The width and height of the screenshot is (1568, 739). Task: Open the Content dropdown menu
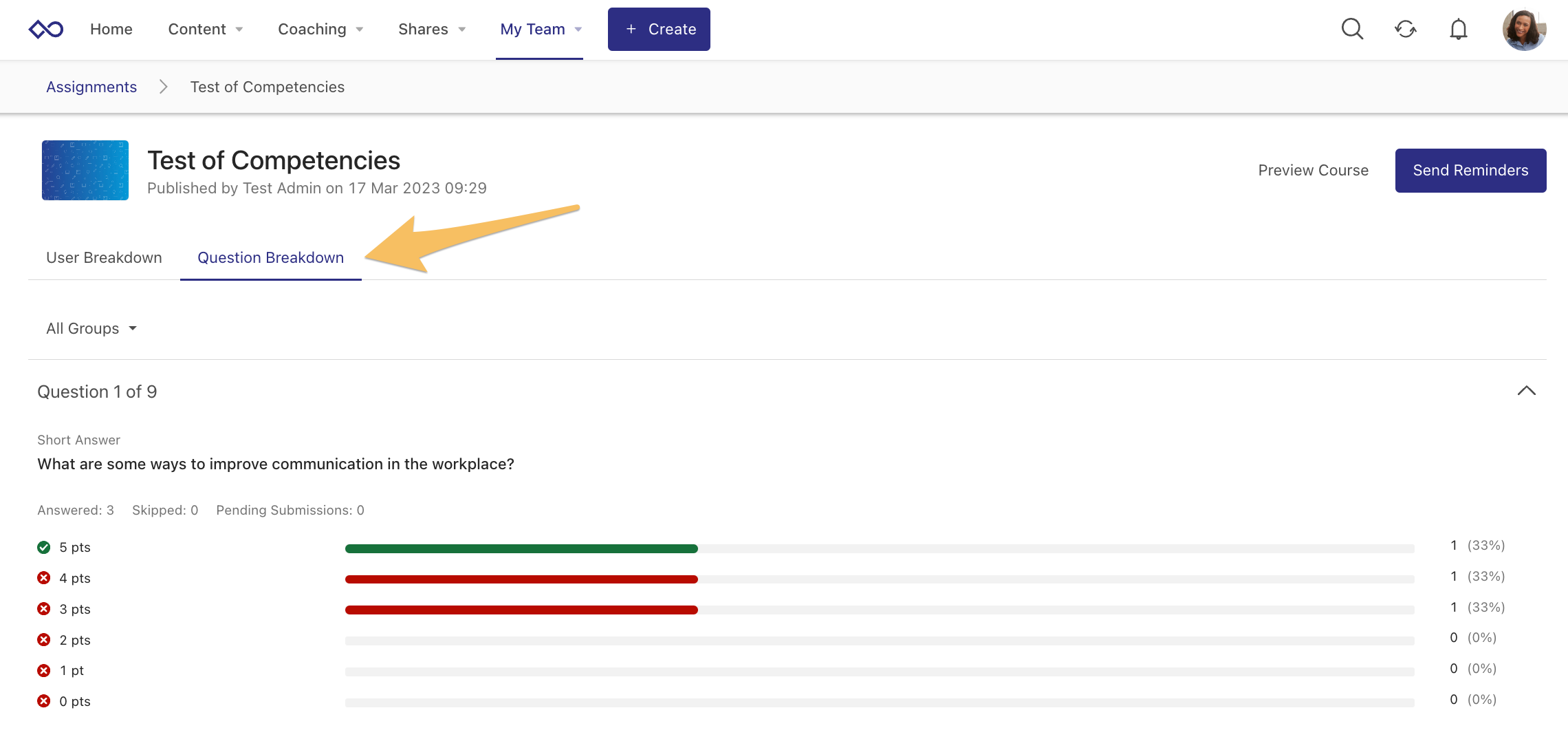pos(205,30)
